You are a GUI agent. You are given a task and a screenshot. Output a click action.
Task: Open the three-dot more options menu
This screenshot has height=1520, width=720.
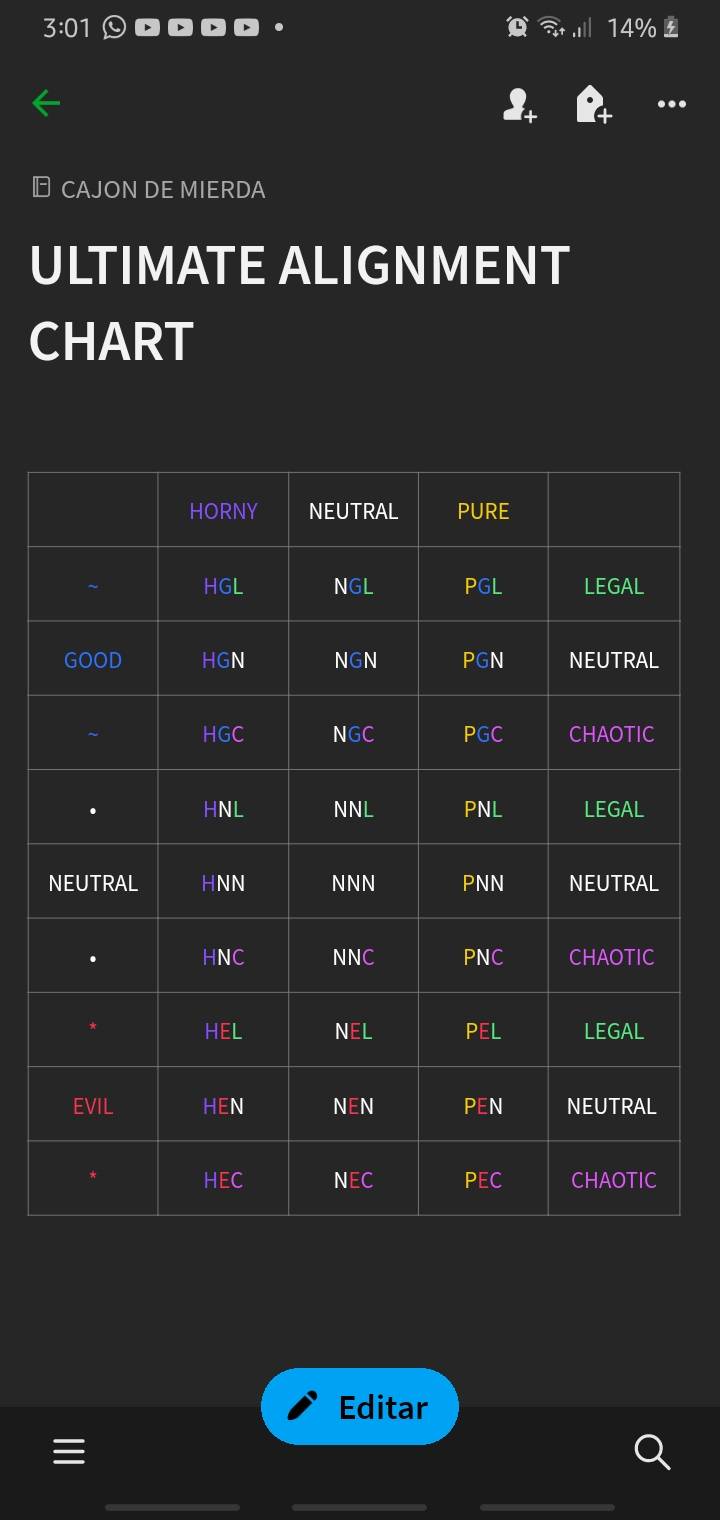[x=671, y=104]
